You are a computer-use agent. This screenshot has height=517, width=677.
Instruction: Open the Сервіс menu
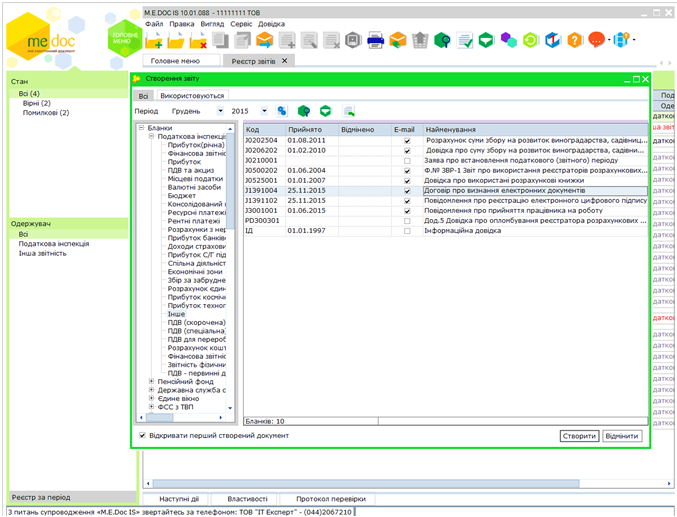[240, 23]
